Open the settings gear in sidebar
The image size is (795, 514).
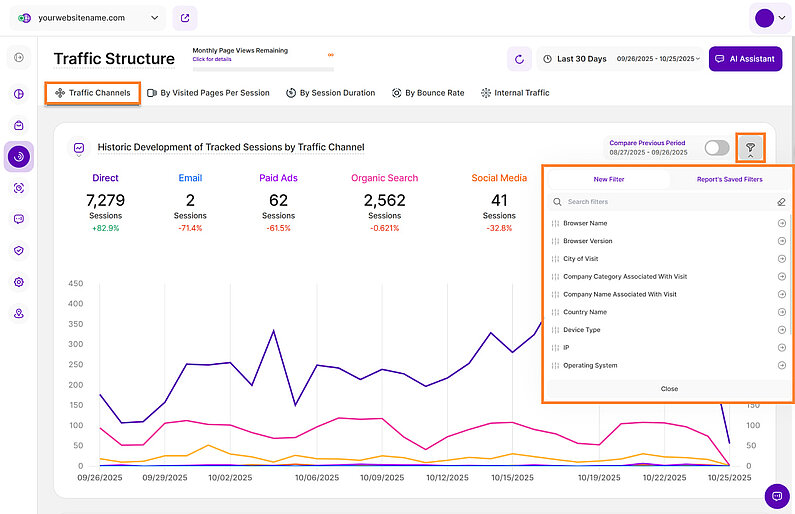pyautogui.click(x=19, y=282)
